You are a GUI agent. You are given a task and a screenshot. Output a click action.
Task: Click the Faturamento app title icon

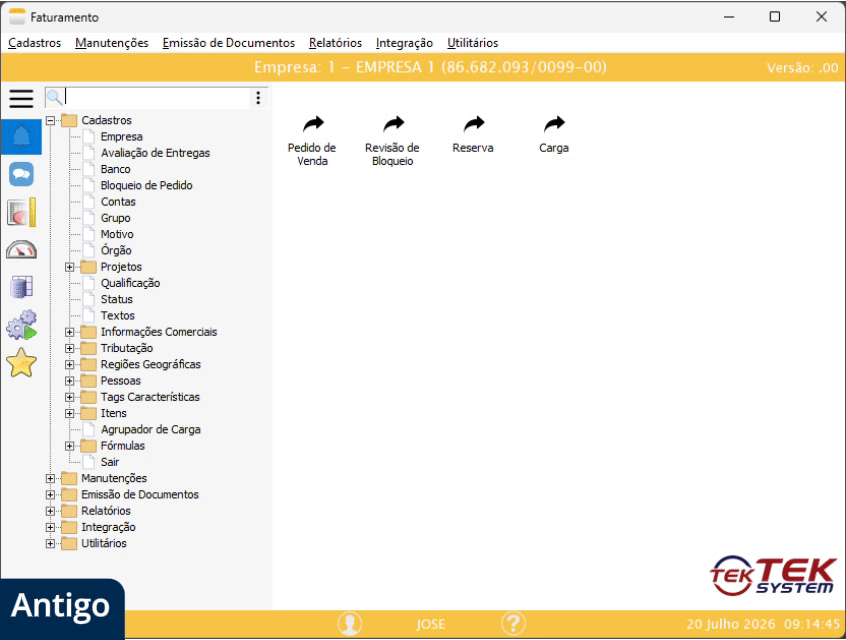[17, 17]
